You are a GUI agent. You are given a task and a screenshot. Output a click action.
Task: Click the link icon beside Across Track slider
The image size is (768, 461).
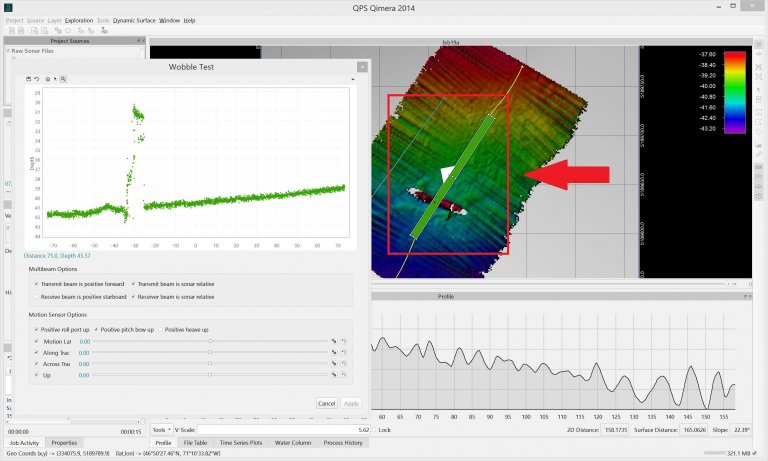click(334, 364)
